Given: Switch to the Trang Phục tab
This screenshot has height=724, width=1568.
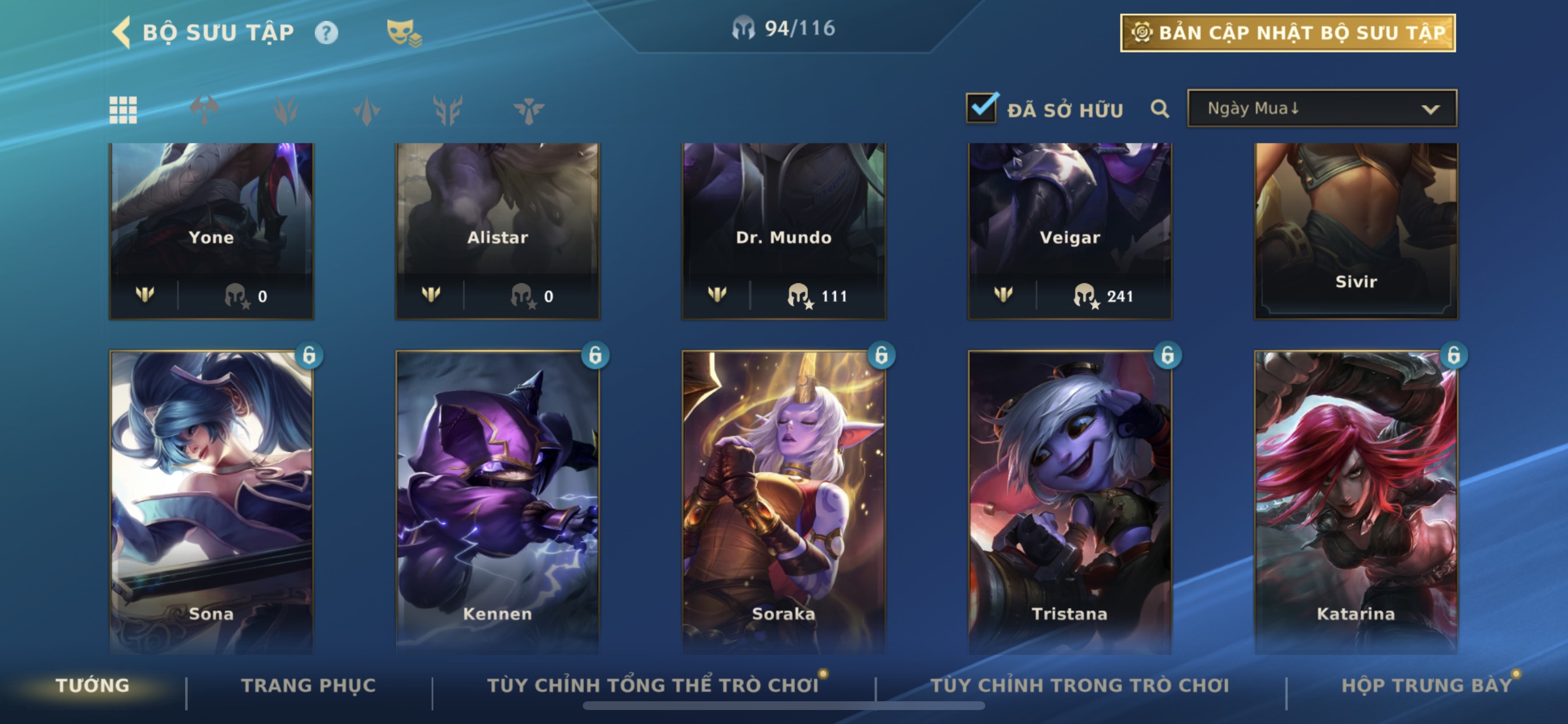Looking at the screenshot, I should click(309, 686).
